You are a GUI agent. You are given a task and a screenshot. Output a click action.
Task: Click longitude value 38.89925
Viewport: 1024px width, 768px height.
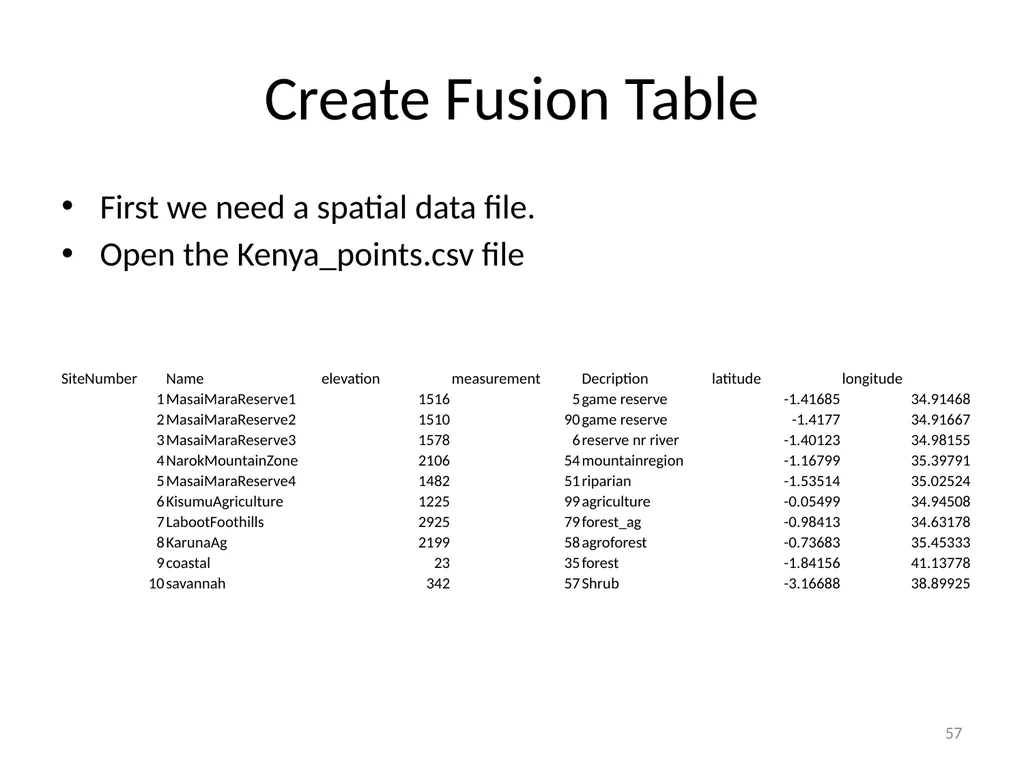(940, 583)
